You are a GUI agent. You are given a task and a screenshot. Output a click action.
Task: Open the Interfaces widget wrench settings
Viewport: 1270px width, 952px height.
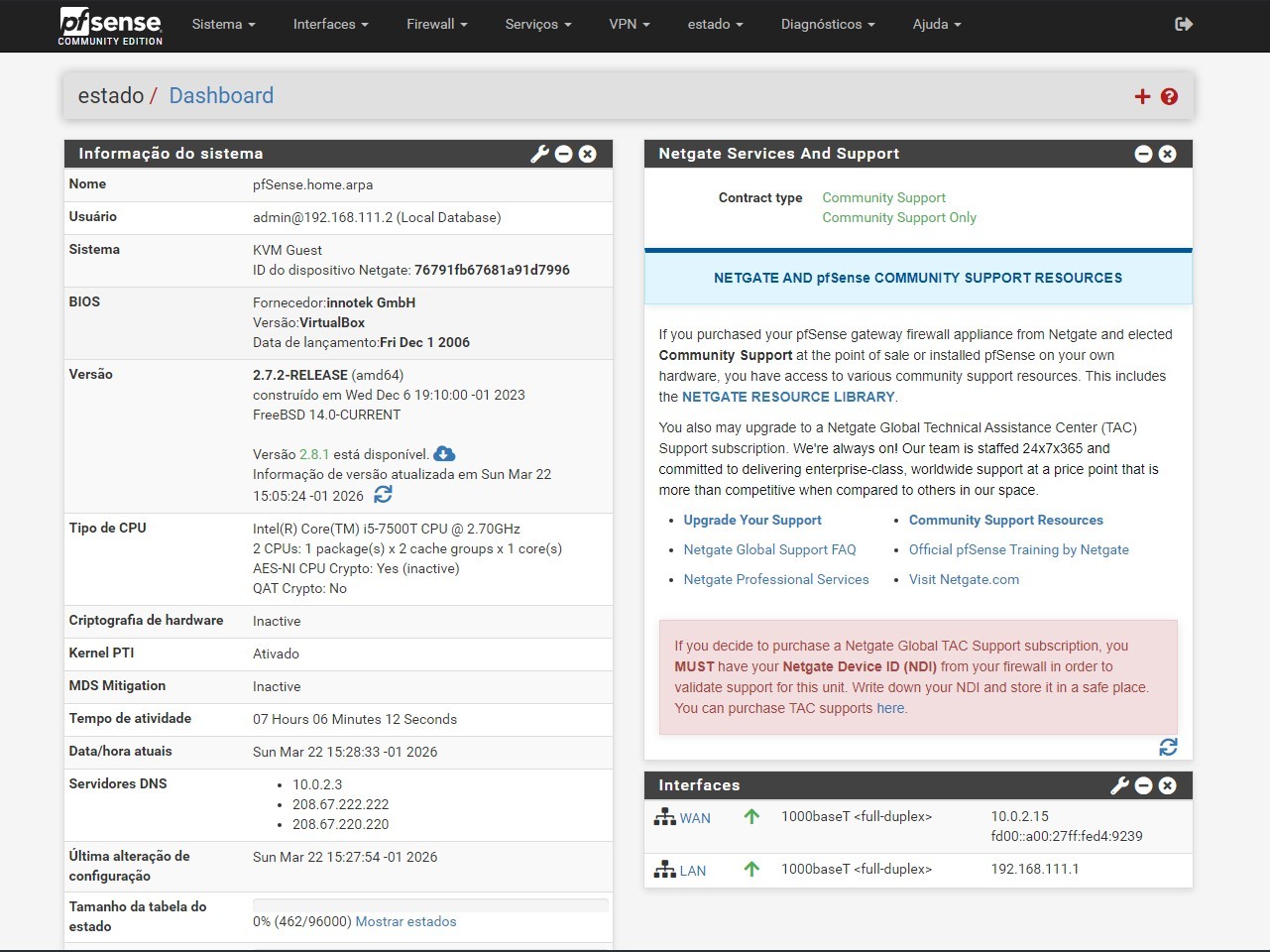(x=1119, y=784)
